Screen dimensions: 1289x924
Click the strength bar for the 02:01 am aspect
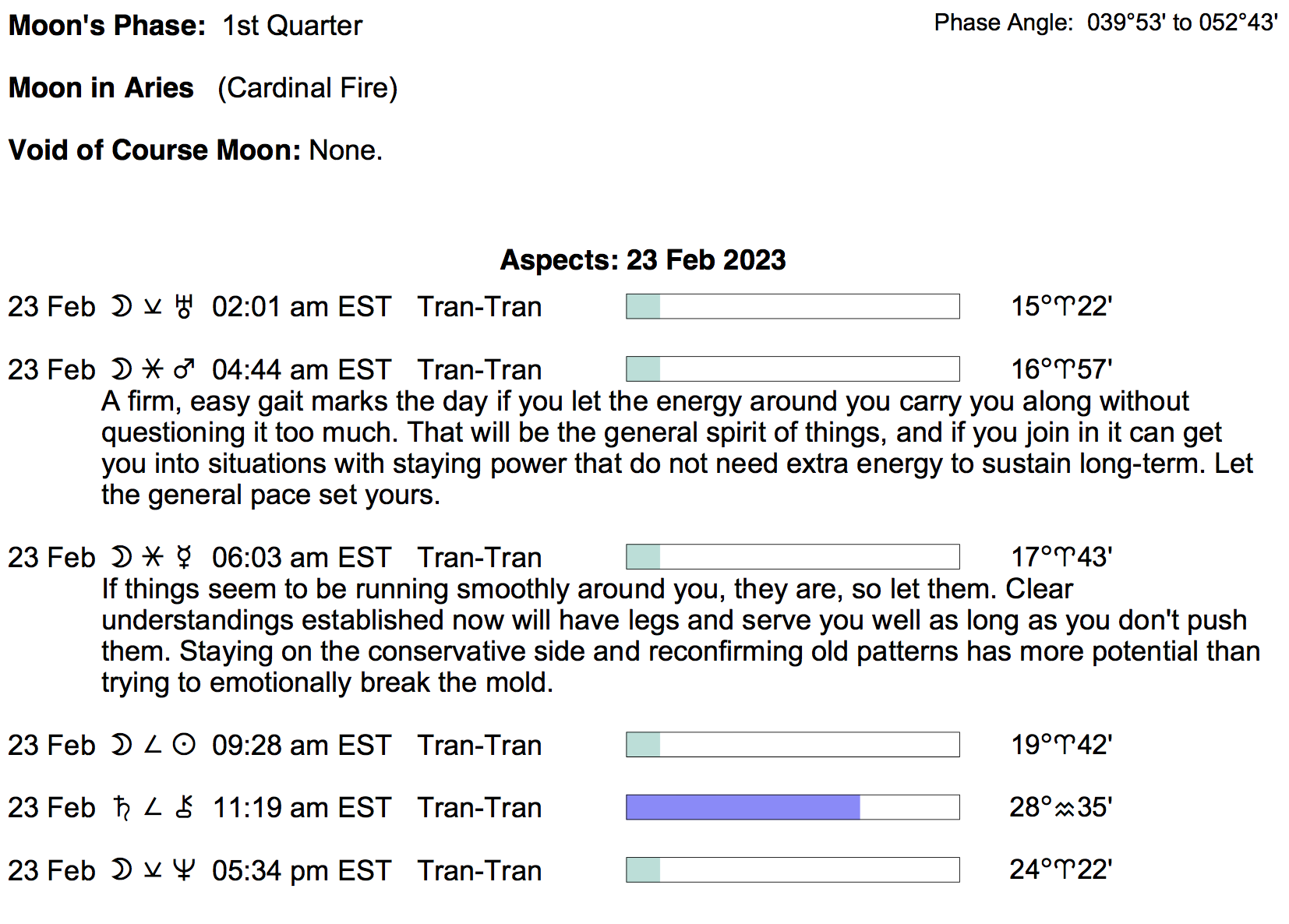[792, 306]
